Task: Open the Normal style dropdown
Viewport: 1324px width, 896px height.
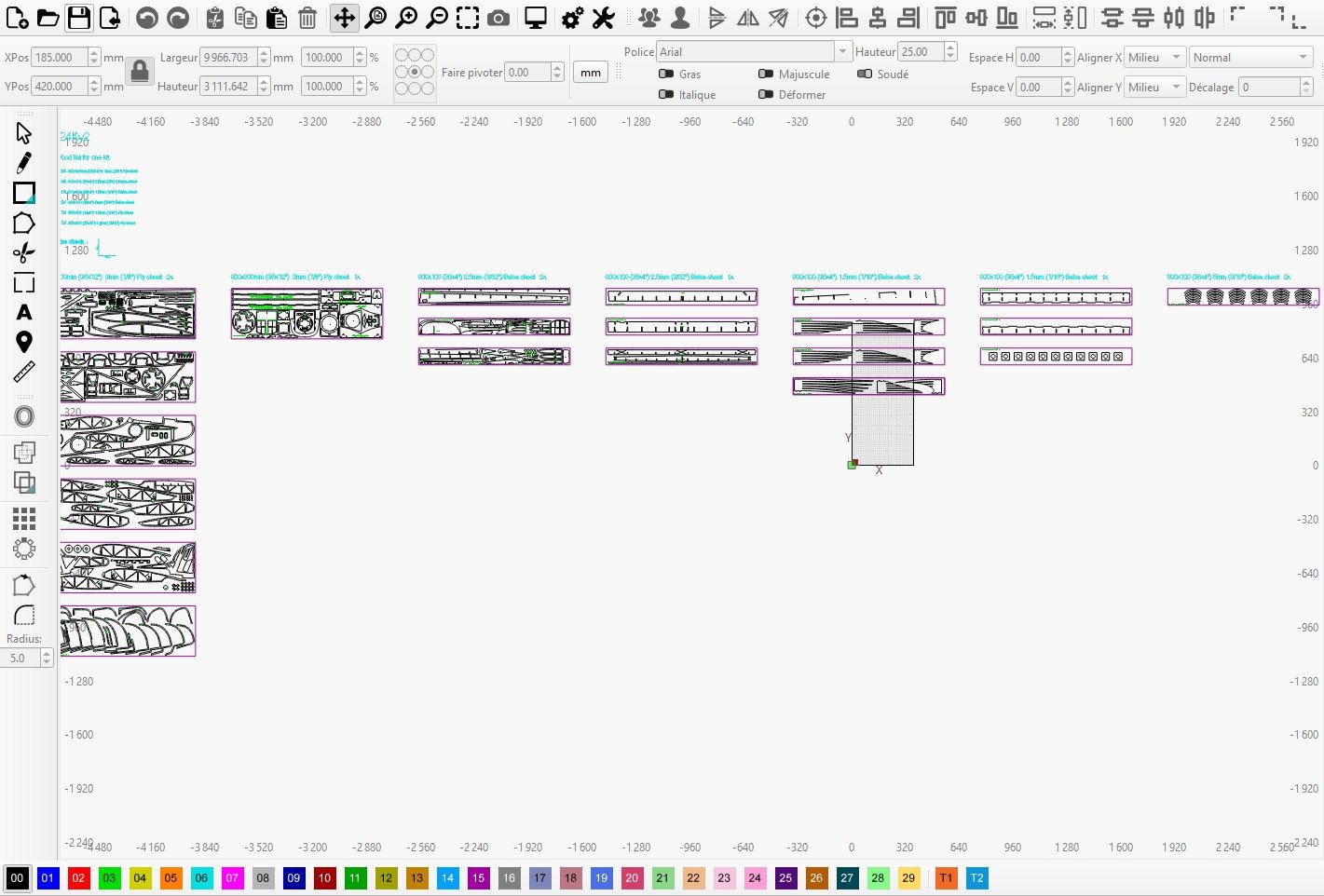Action: click(x=1250, y=58)
